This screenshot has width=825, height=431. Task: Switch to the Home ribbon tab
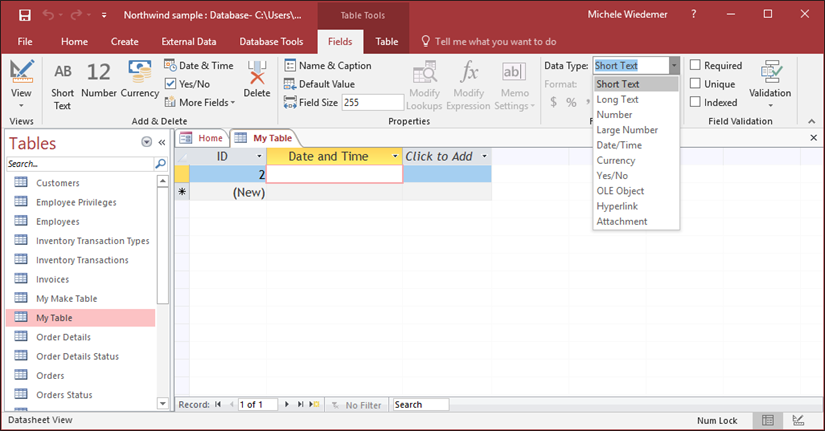[x=74, y=42]
